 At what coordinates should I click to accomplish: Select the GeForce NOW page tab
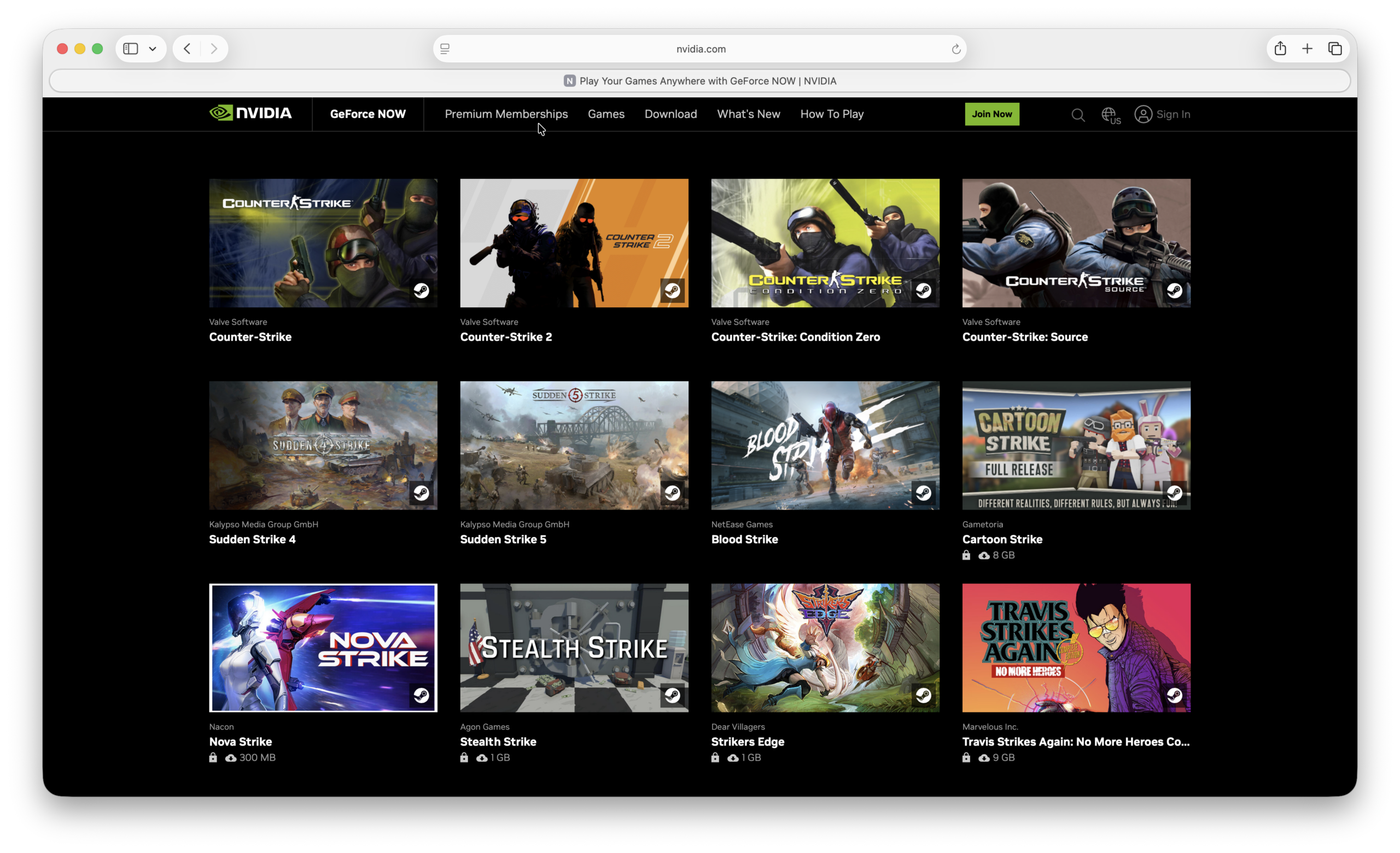pyautogui.click(x=700, y=80)
